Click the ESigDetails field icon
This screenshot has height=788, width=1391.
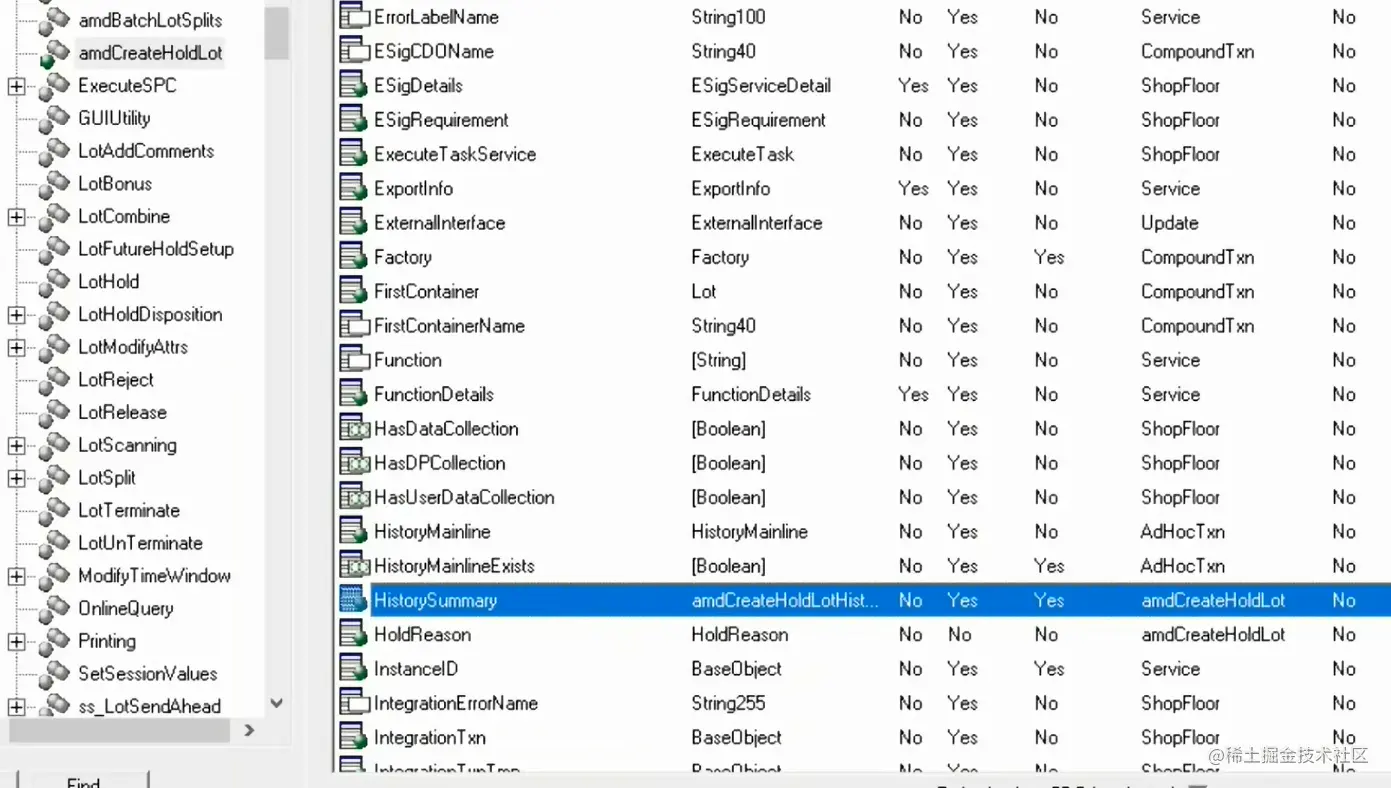[353, 86]
